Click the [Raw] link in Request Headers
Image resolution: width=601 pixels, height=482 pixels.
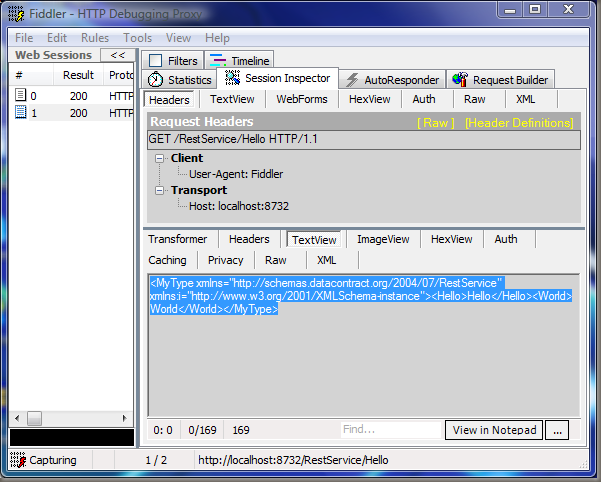(435, 123)
